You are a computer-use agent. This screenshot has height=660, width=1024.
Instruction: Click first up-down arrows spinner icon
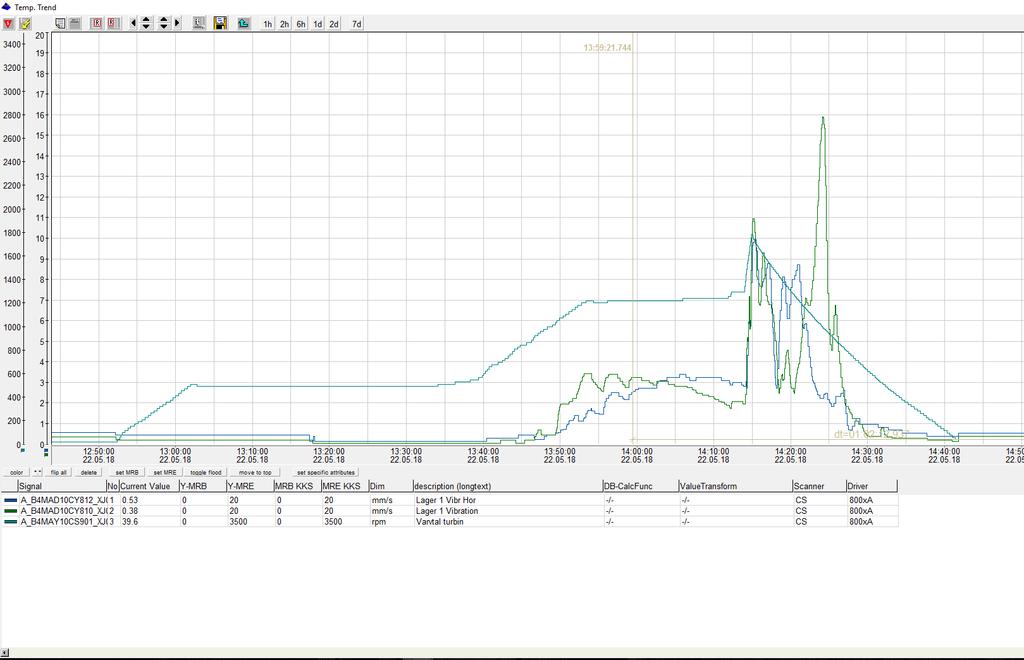tap(146, 24)
